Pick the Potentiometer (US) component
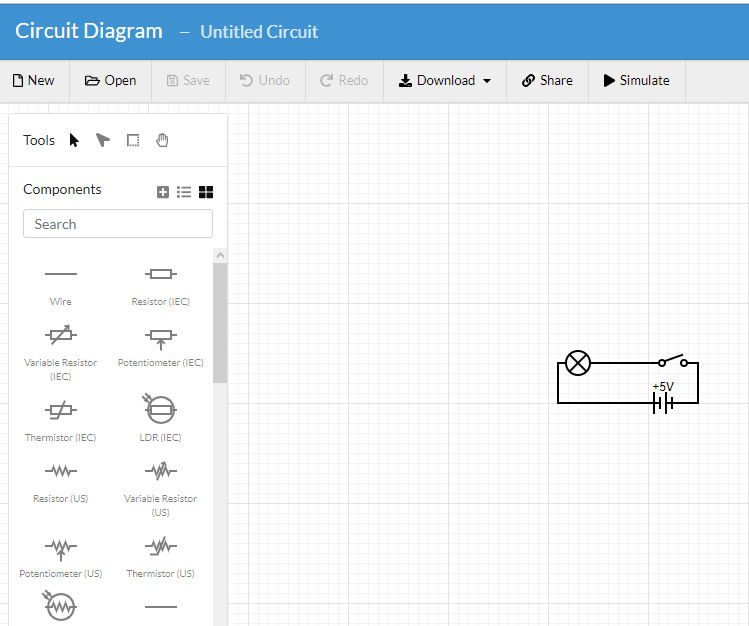The image size is (749, 626). (x=61, y=557)
